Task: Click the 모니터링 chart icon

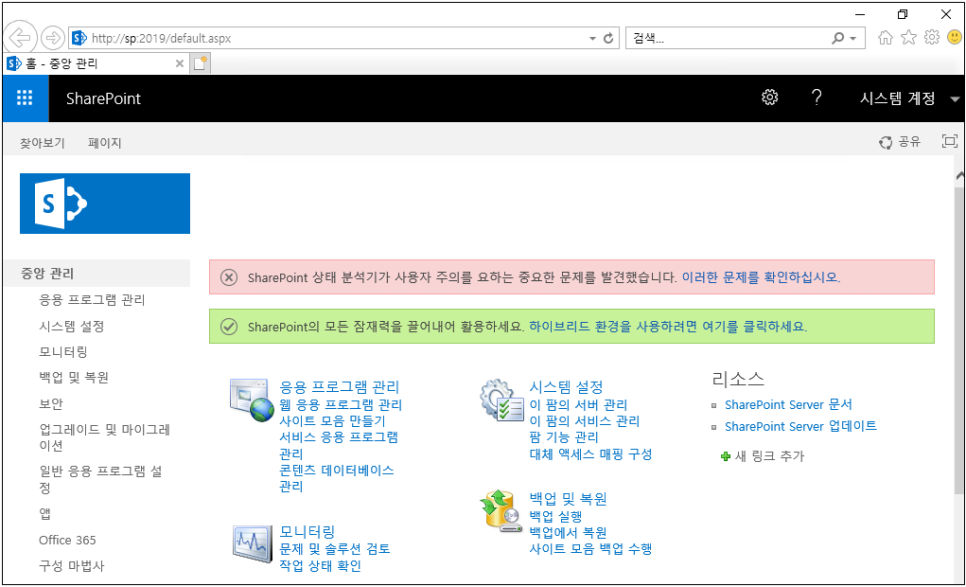Action: (x=252, y=543)
